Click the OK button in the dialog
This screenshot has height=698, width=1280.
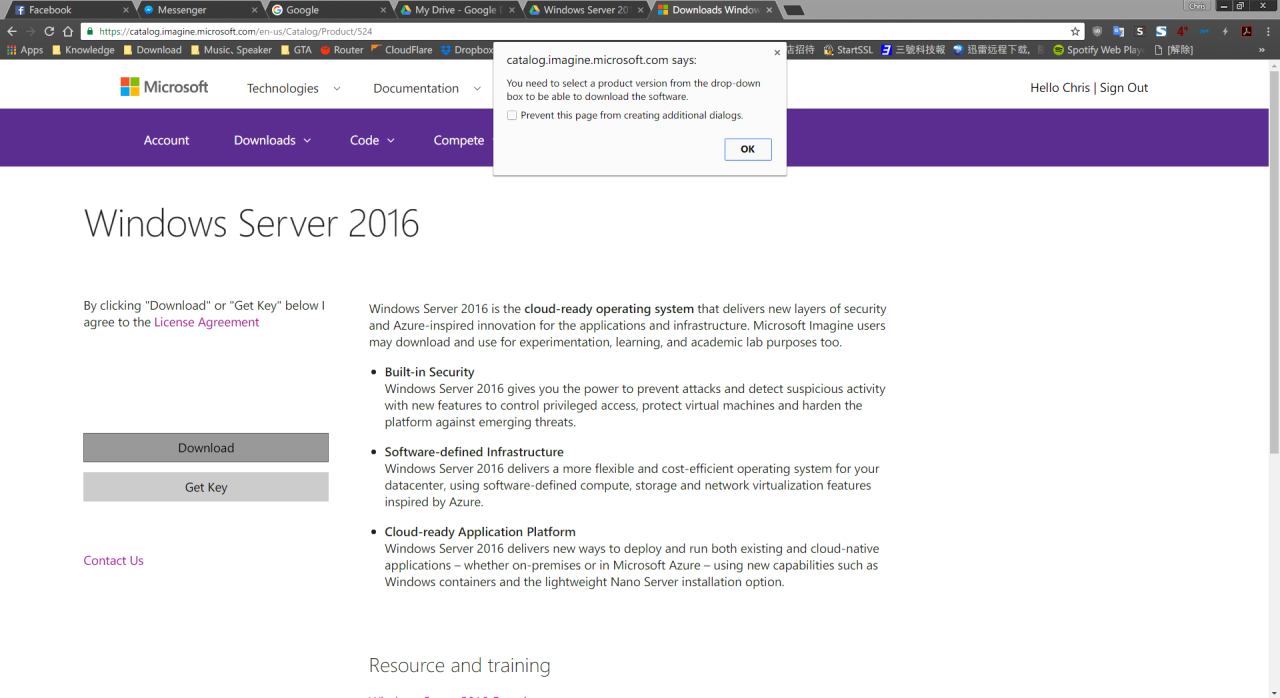point(748,149)
